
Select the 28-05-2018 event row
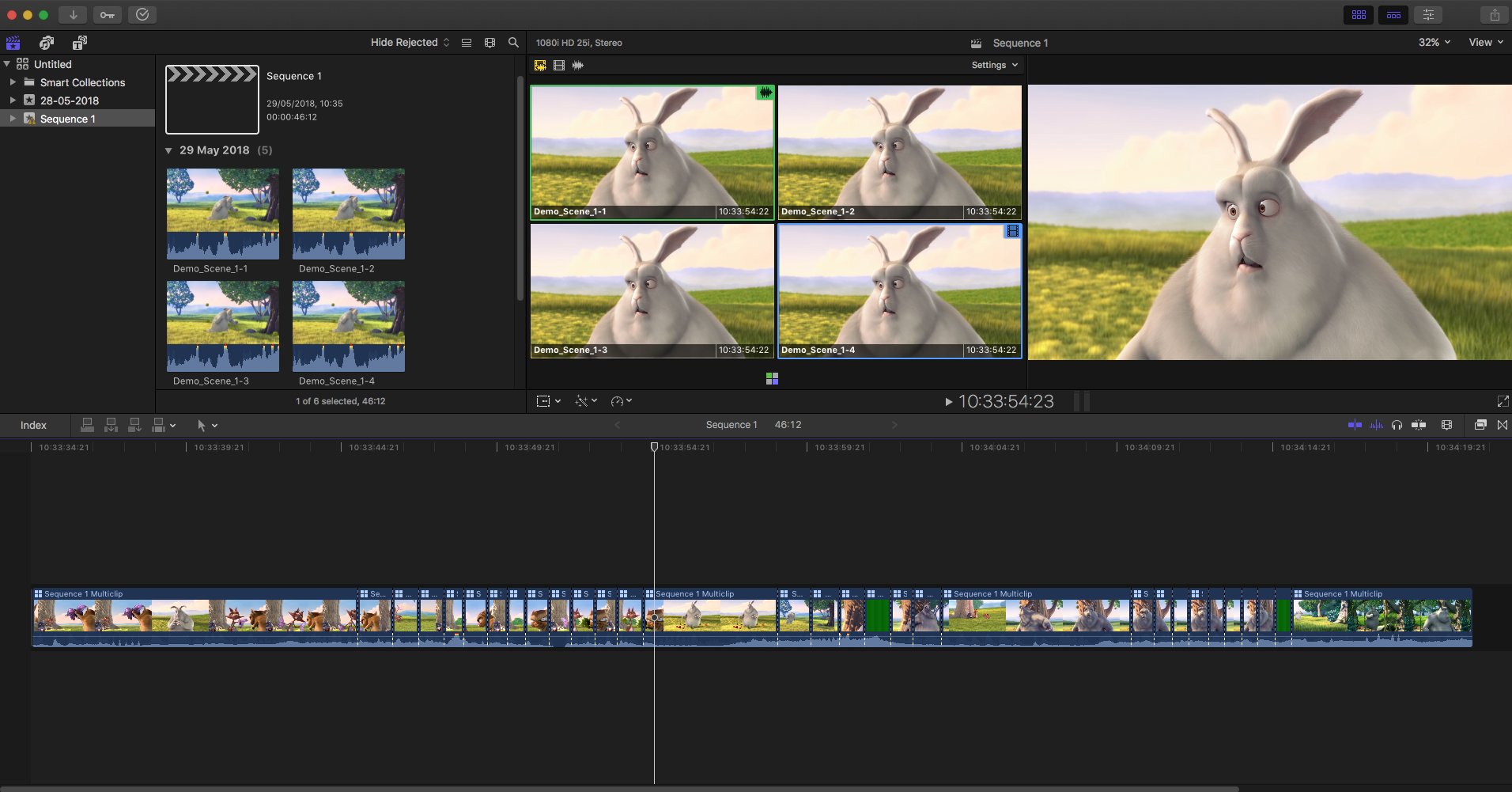click(x=77, y=100)
